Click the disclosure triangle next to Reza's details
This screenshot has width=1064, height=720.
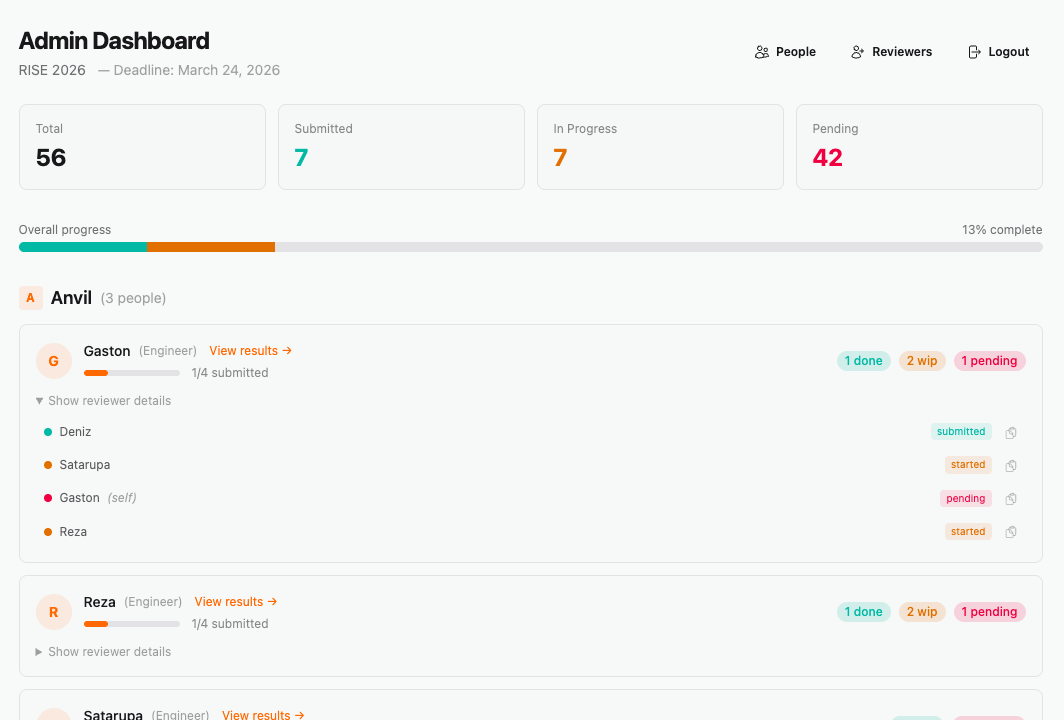tap(40, 651)
